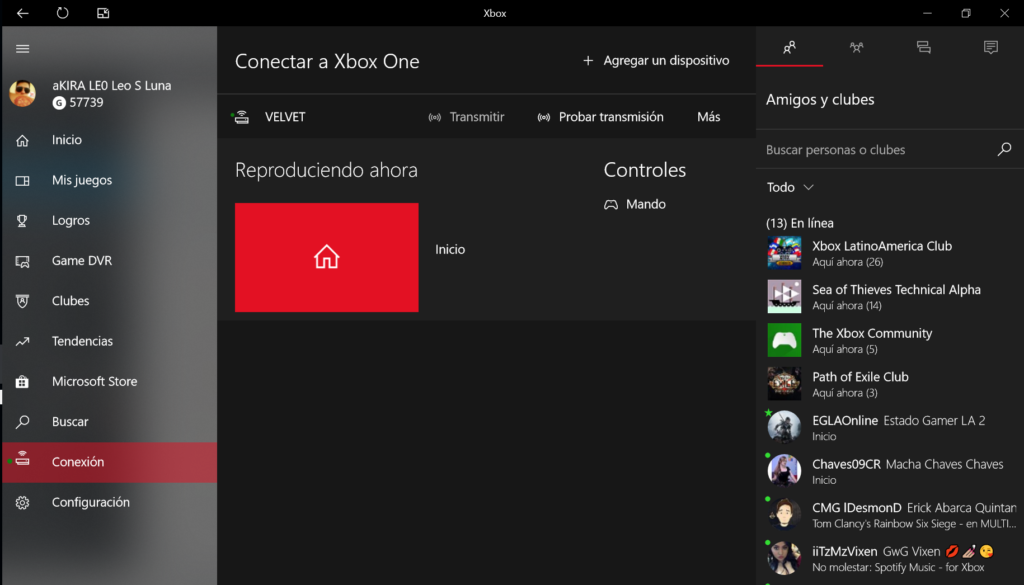The height and width of the screenshot is (585, 1024).
Task: Go to Logros in sidebar
Action: coord(70,221)
